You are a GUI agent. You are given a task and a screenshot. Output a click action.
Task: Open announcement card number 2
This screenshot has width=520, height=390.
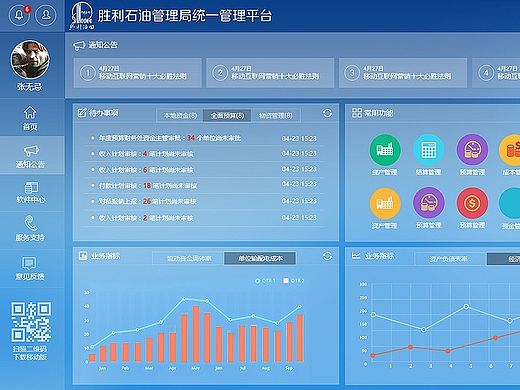270,73
